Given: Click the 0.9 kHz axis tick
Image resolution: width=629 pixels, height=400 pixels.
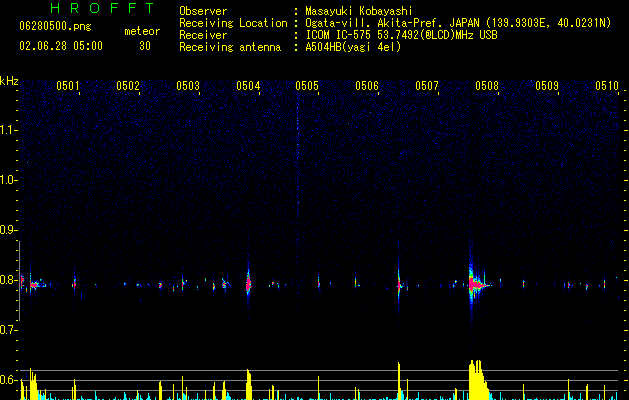Looking at the screenshot, I should pos(9,230).
